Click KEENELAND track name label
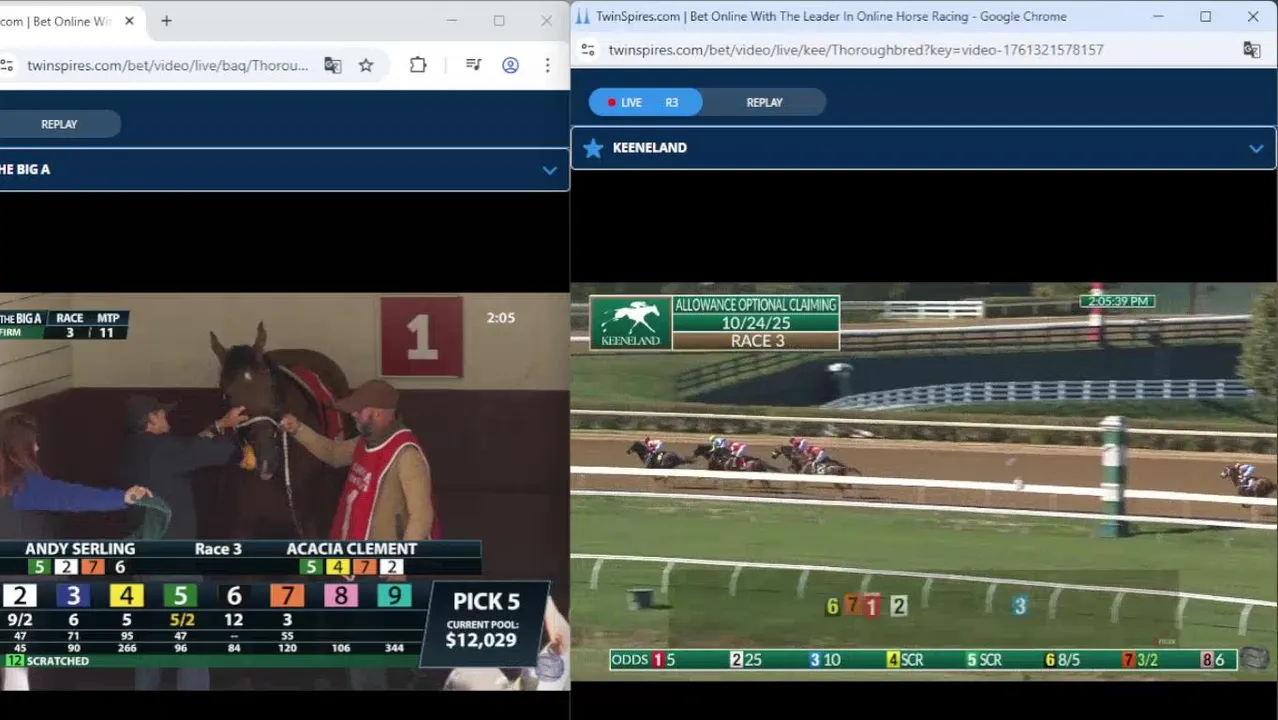Image resolution: width=1278 pixels, height=720 pixels. 650,148
